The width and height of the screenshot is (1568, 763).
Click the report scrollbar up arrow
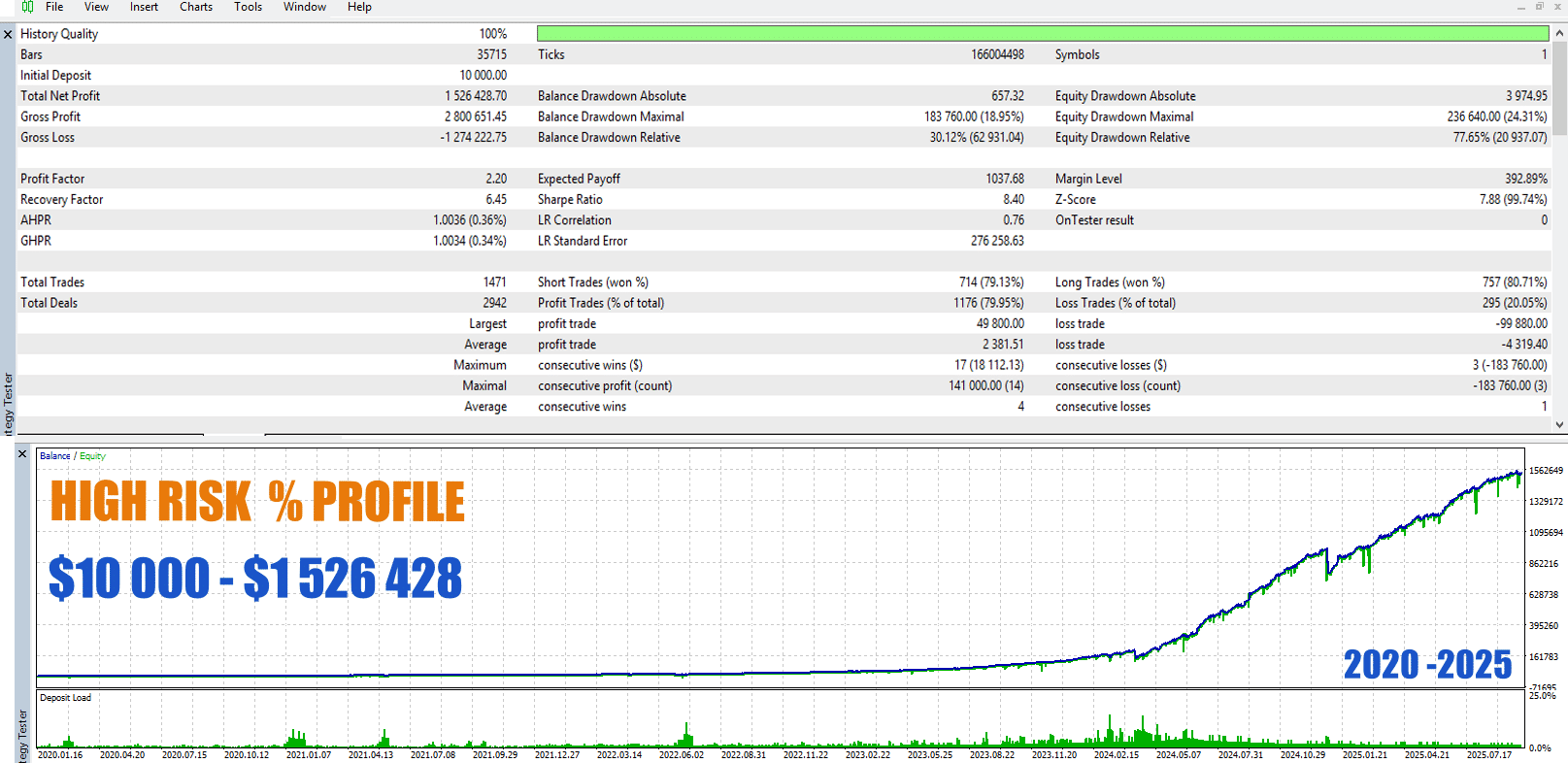(x=1560, y=33)
